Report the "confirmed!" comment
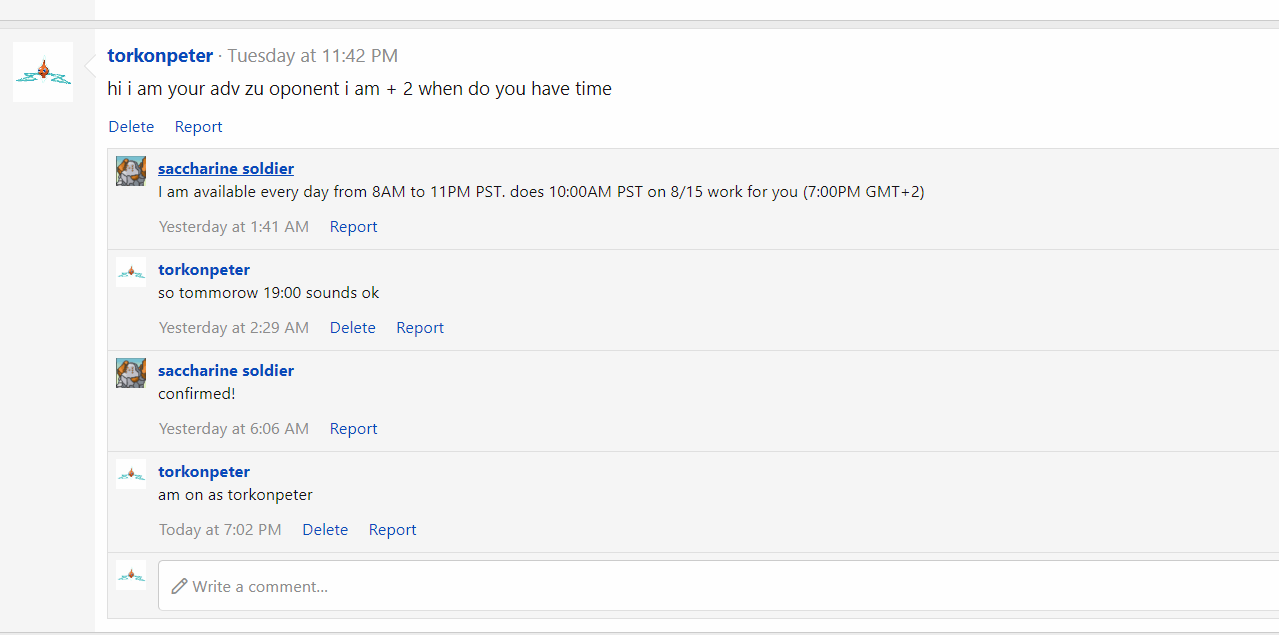This screenshot has height=635, width=1279. click(x=353, y=429)
